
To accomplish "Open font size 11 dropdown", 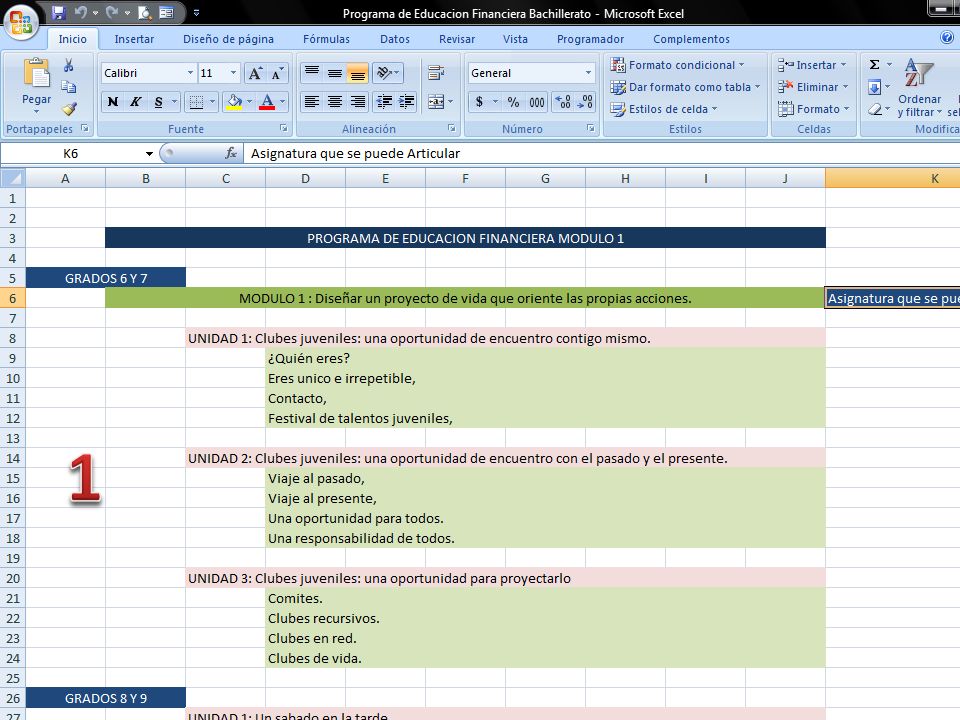I will click(x=233, y=73).
